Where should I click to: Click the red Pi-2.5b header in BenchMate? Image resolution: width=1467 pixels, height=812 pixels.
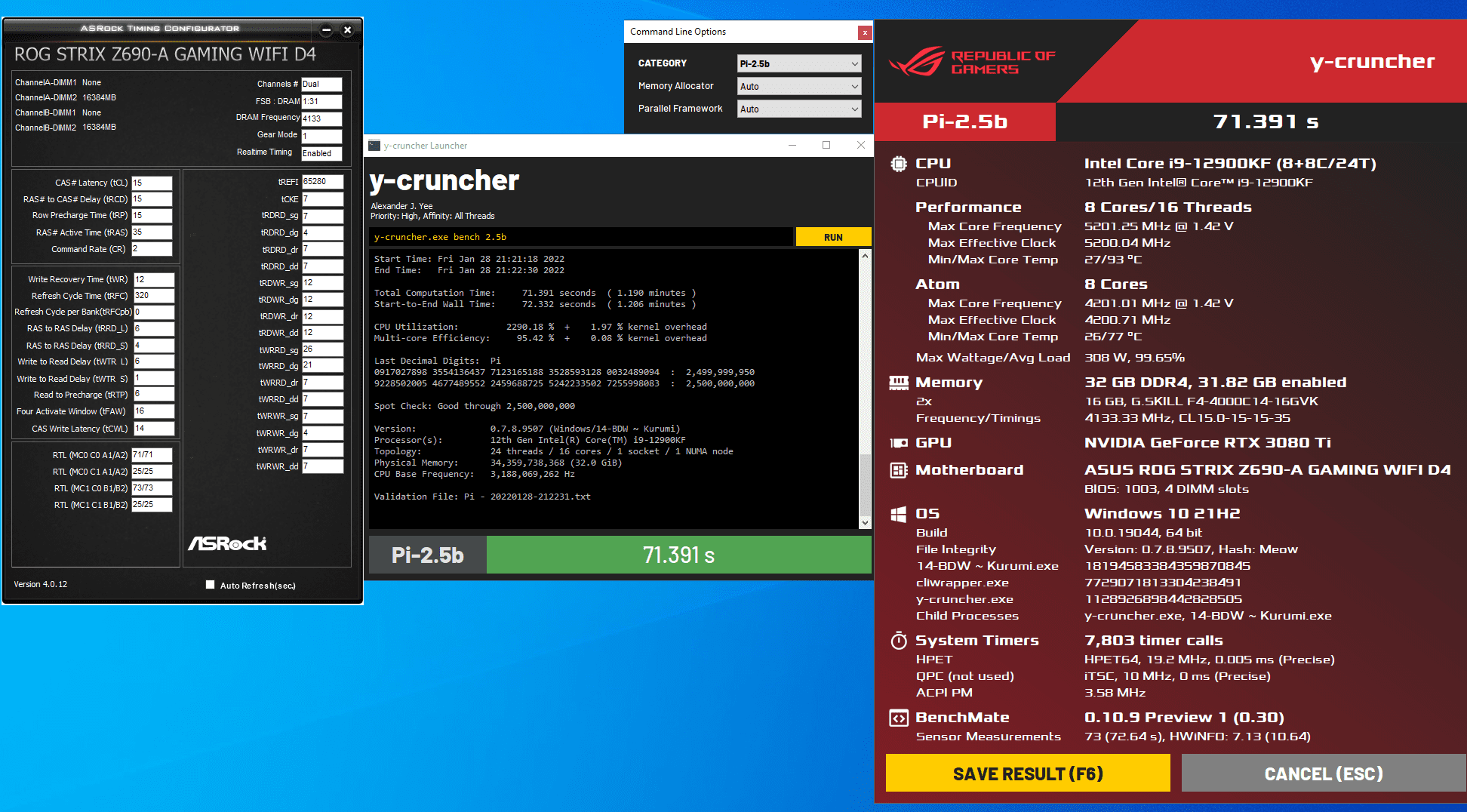tap(964, 121)
